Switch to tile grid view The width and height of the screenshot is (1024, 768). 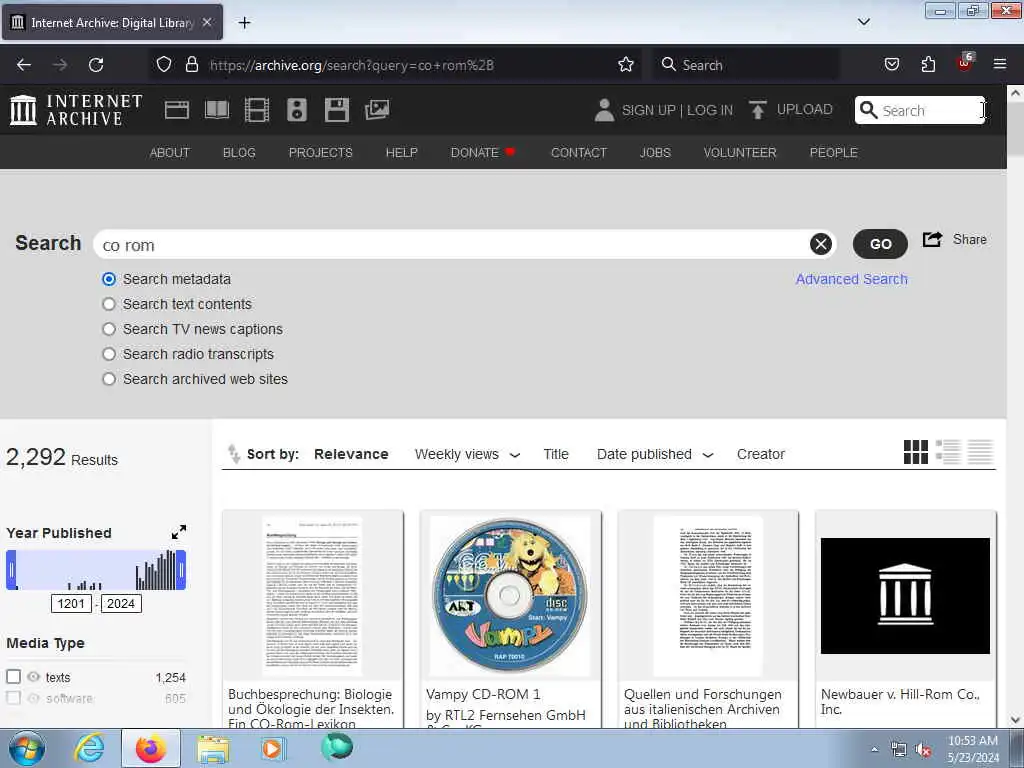(916, 452)
